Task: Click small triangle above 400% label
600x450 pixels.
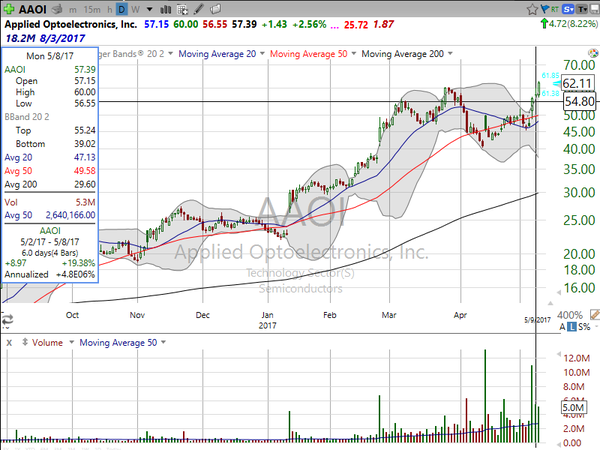Action: click(x=550, y=303)
